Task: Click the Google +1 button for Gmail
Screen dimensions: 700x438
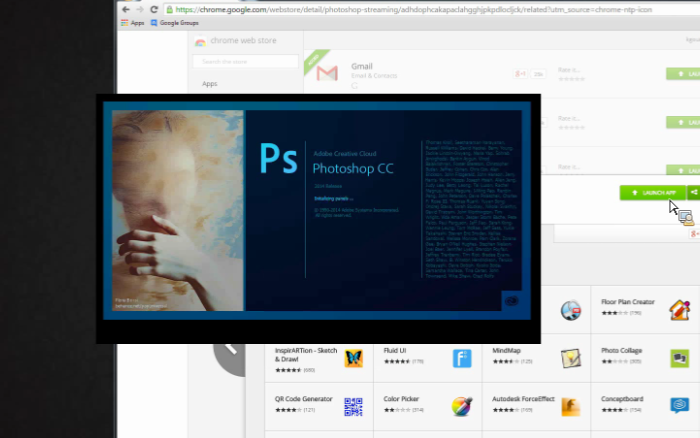Action: click(x=520, y=73)
